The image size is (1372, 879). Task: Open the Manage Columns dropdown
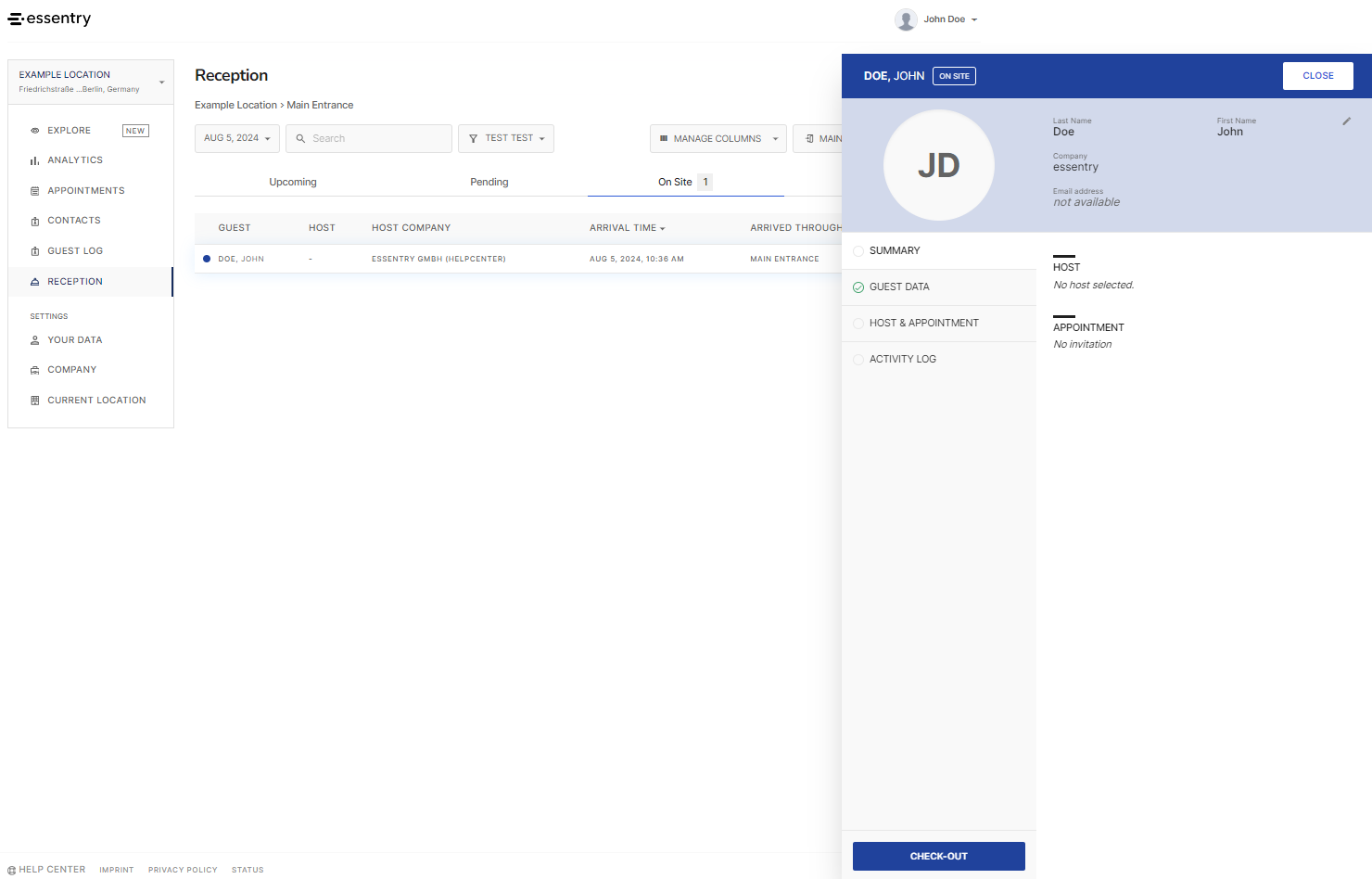pos(718,138)
